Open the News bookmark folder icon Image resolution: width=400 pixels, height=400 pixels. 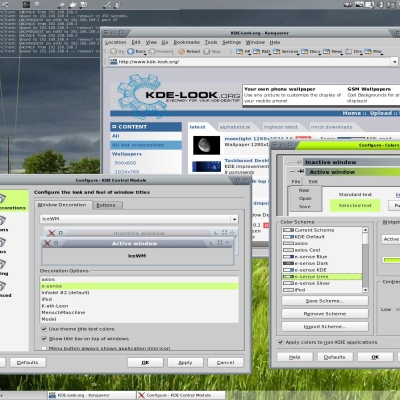pos(326,51)
